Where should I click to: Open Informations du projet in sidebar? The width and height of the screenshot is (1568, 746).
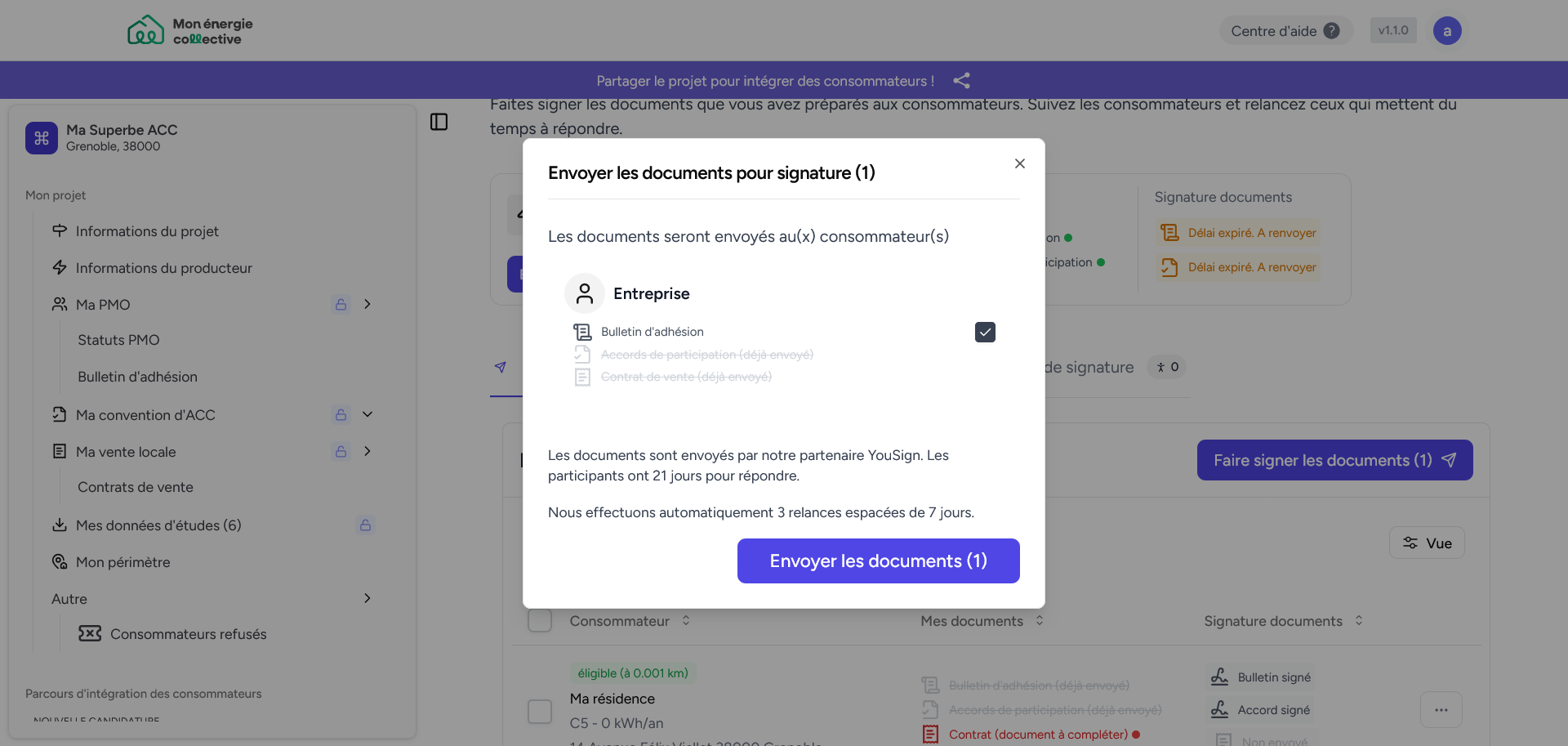tap(147, 231)
